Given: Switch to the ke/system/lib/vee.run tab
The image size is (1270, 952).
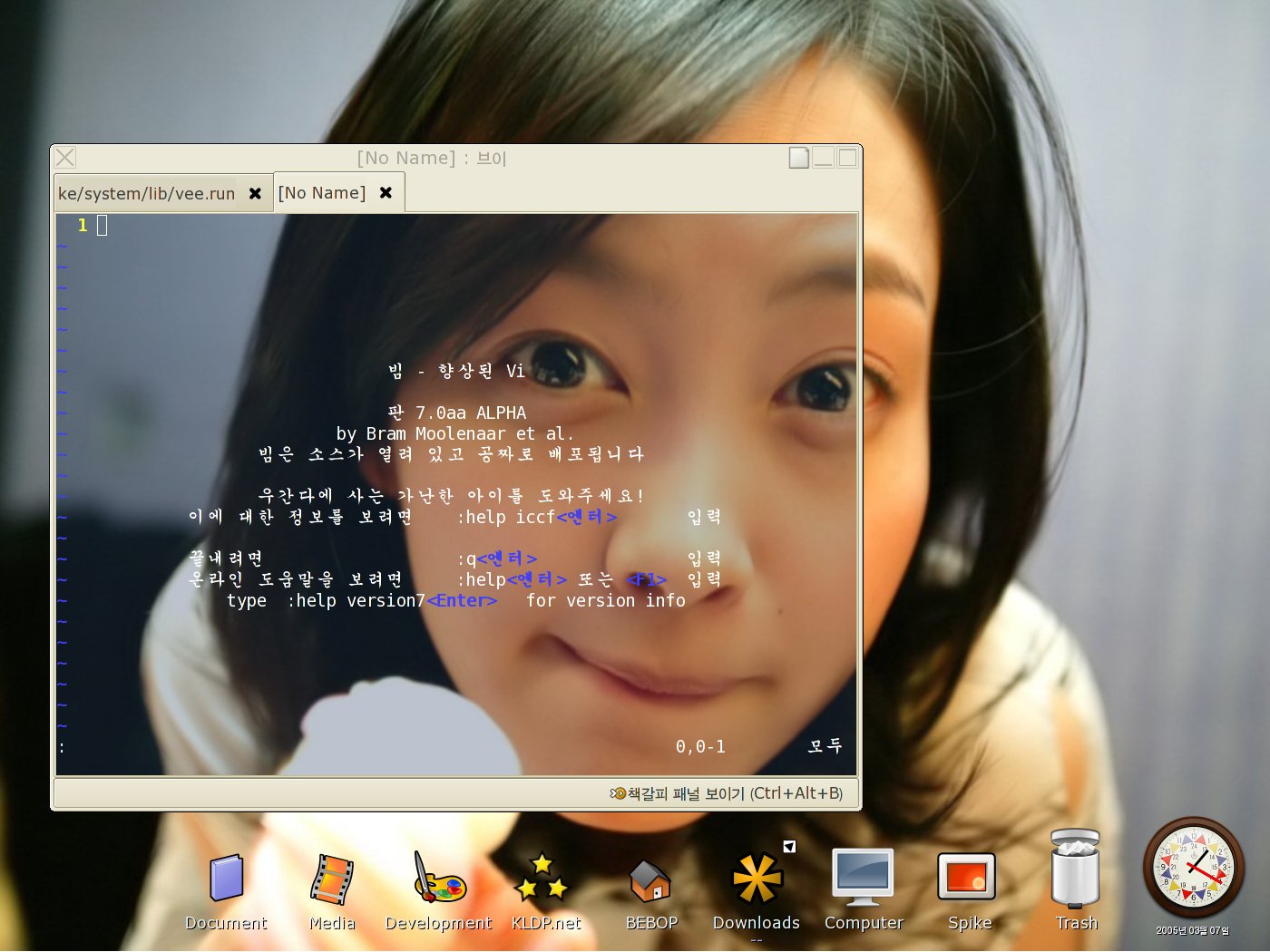Looking at the screenshot, I should click(x=147, y=194).
